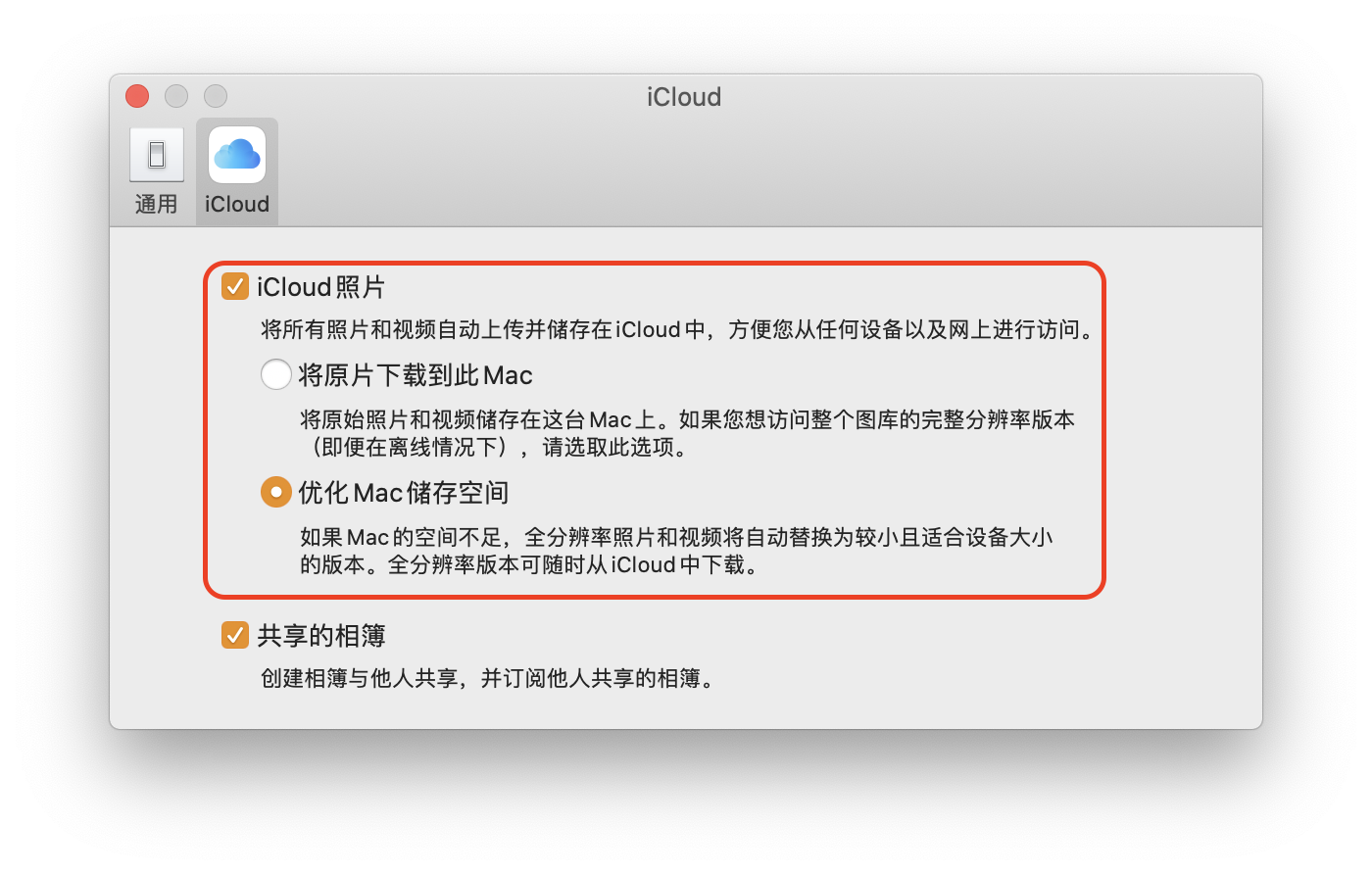1372x874 pixels.
Task: Click the iCloud照片 label text
Action: (x=321, y=287)
